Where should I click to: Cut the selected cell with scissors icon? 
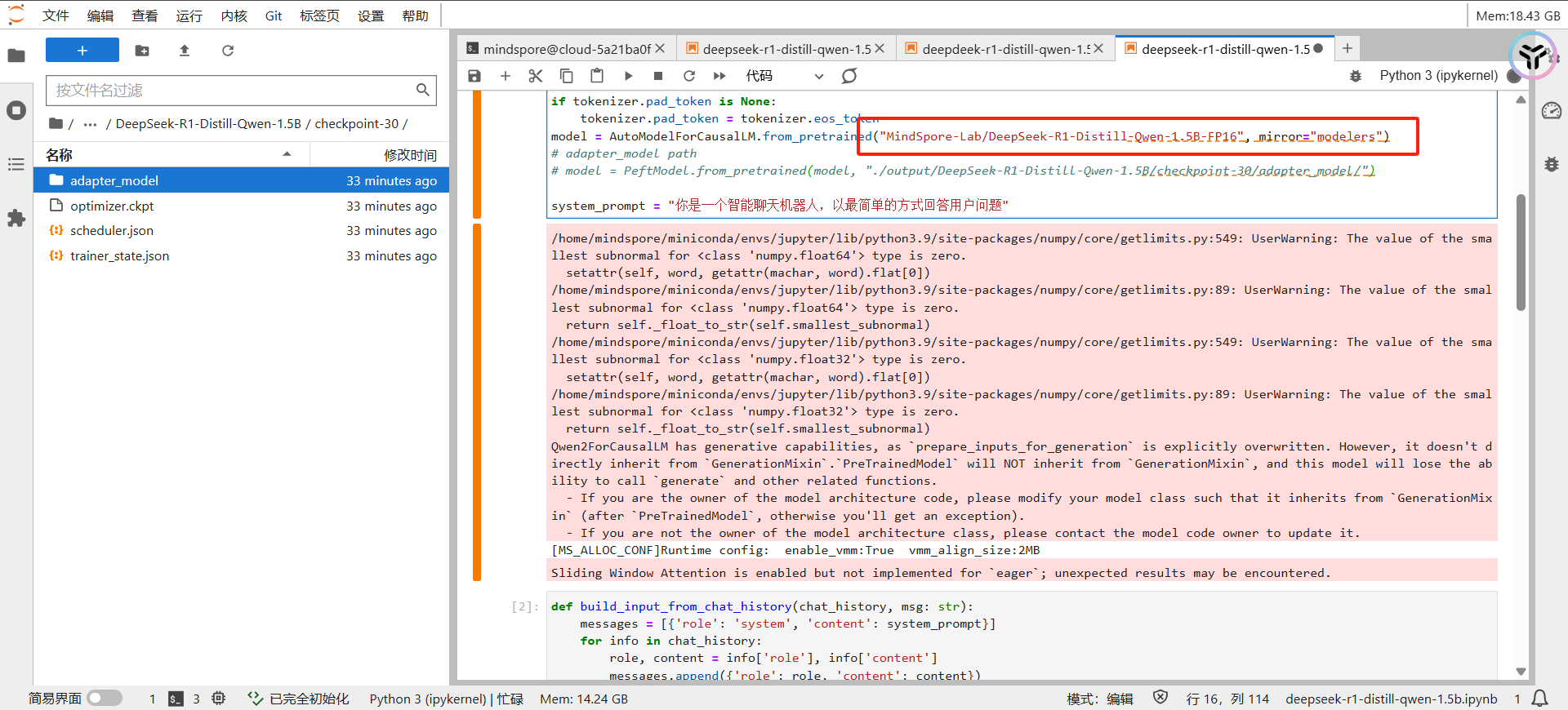coord(536,76)
